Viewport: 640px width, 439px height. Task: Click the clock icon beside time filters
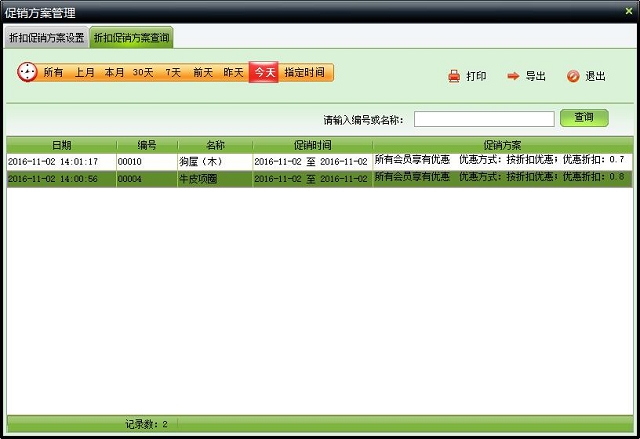[x=27, y=72]
